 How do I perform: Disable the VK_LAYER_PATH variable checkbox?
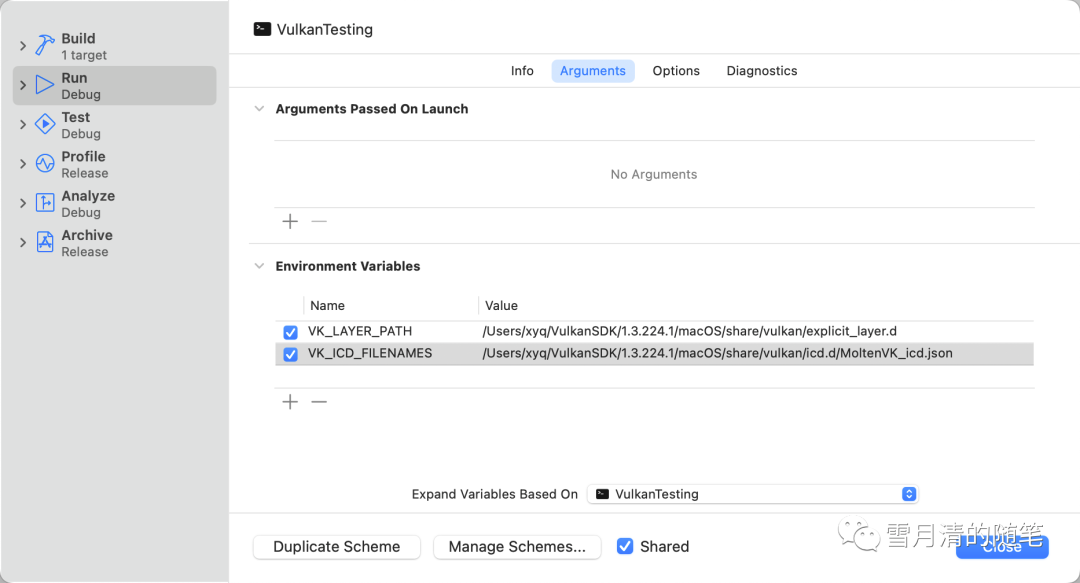tap(291, 332)
